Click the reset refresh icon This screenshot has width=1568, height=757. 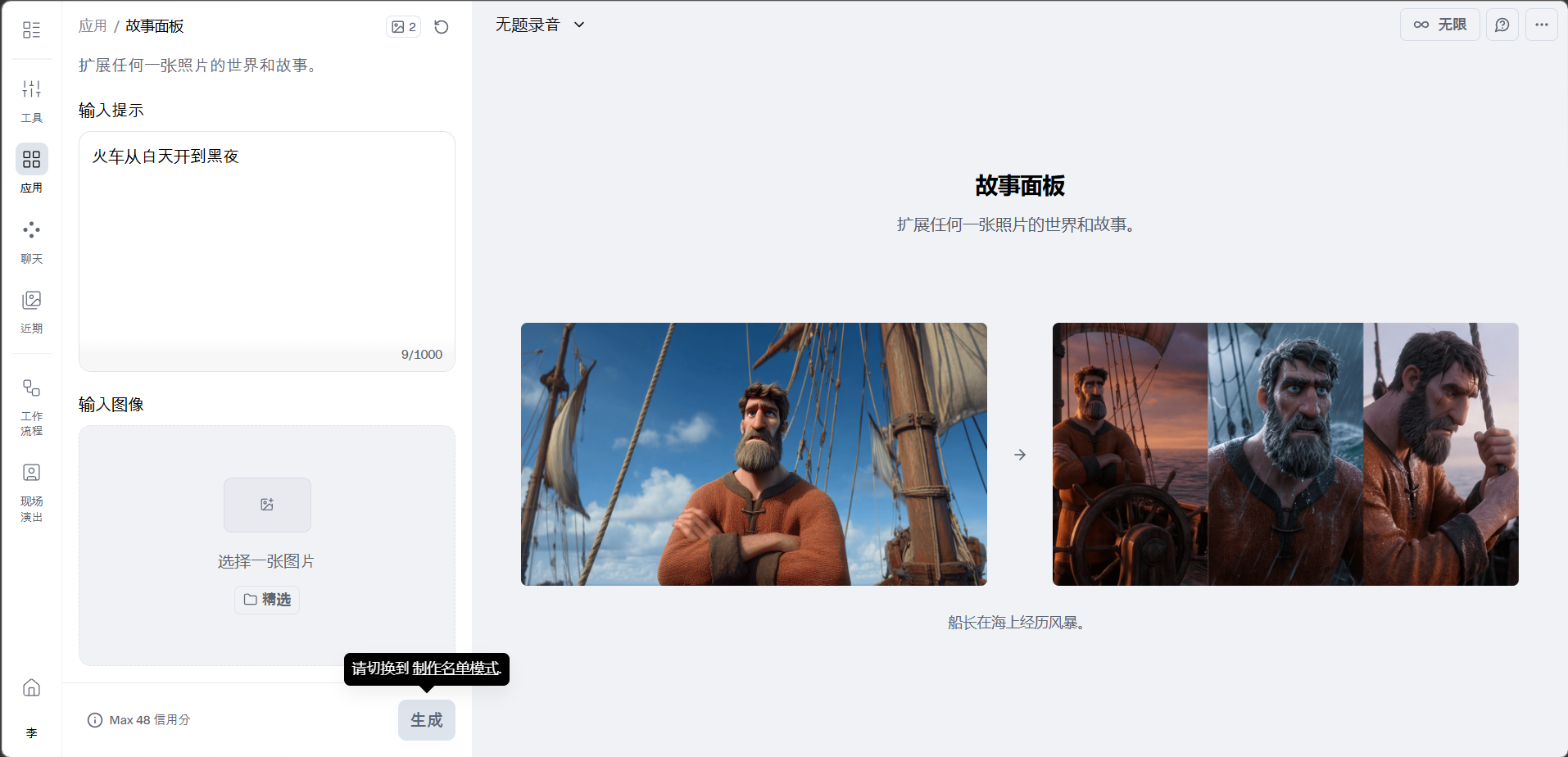pyautogui.click(x=441, y=27)
